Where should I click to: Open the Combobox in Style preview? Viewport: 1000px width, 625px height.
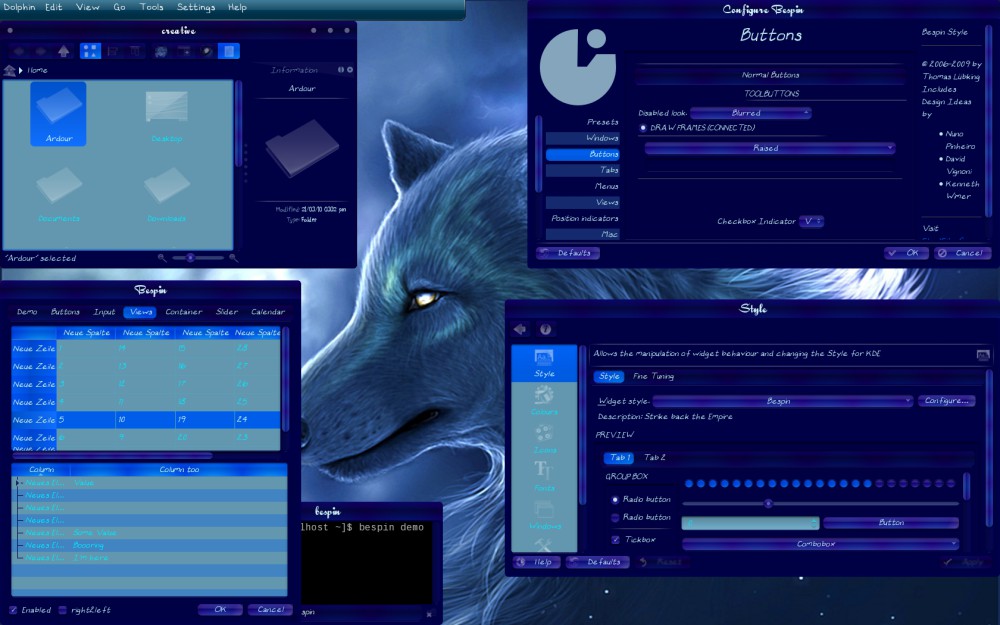(x=820, y=544)
